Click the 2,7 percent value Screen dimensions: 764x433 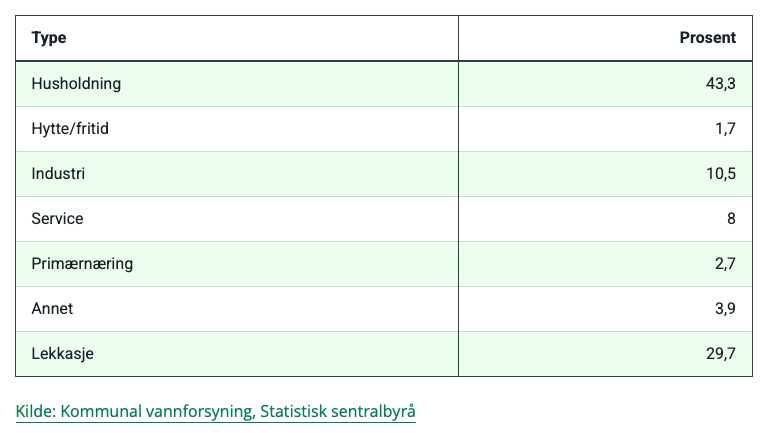[725, 264]
